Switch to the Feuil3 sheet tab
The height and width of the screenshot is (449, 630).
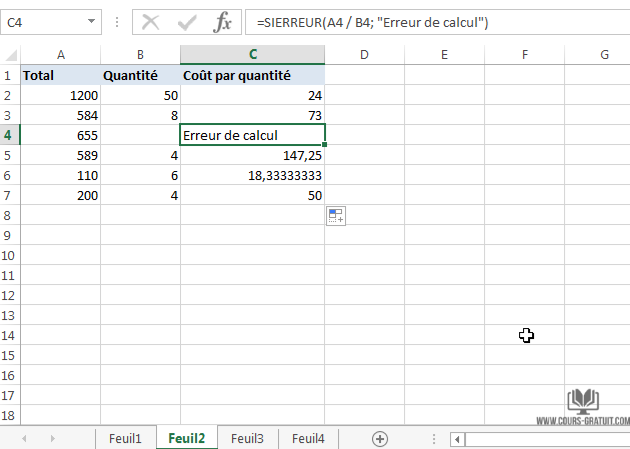247,438
